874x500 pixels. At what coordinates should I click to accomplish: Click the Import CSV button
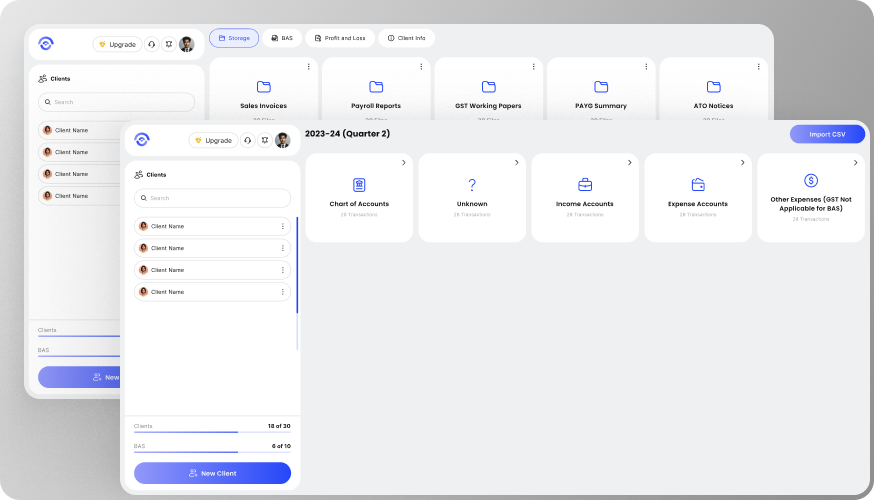pyautogui.click(x=827, y=134)
